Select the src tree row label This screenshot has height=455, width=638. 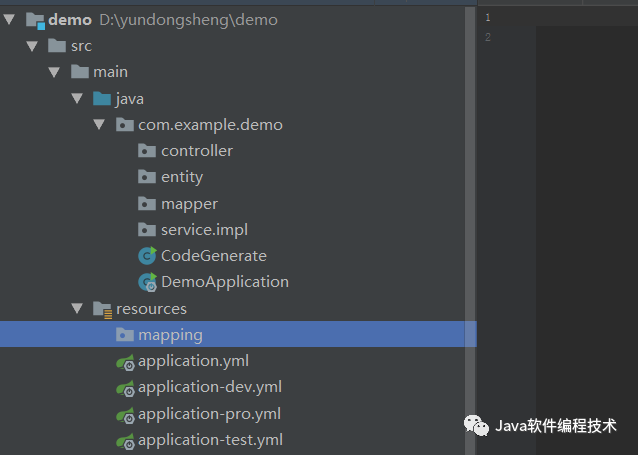[x=81, y=46]
